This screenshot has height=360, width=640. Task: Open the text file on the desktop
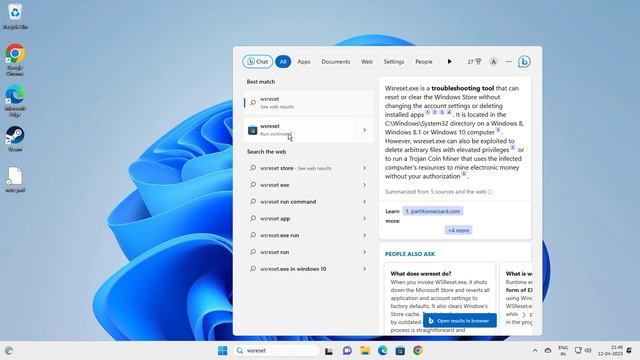[15, 180]
